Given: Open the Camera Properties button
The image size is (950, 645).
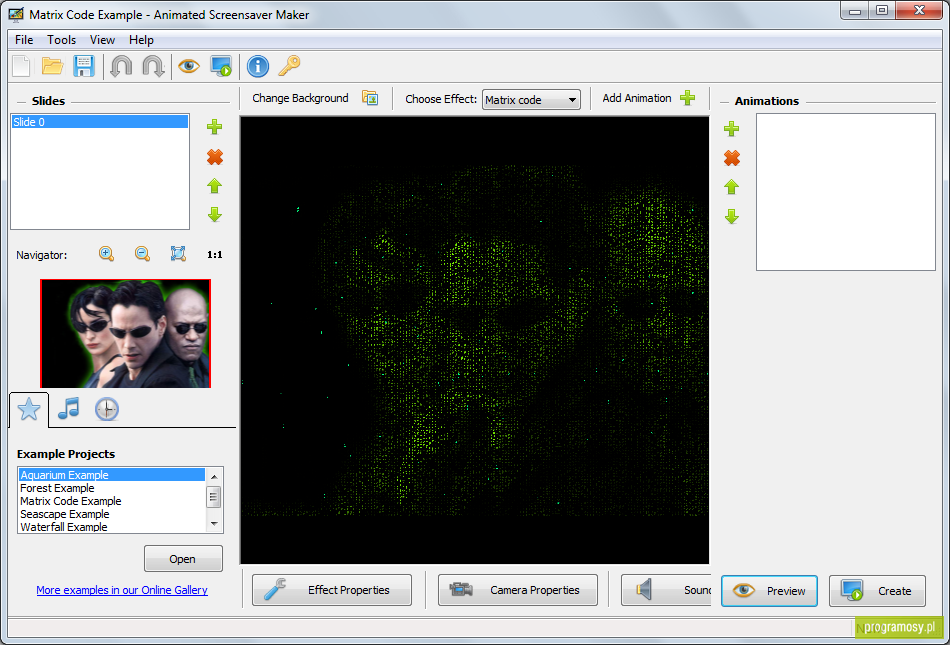Looking at the screenshot, I should tap(518, 590).
